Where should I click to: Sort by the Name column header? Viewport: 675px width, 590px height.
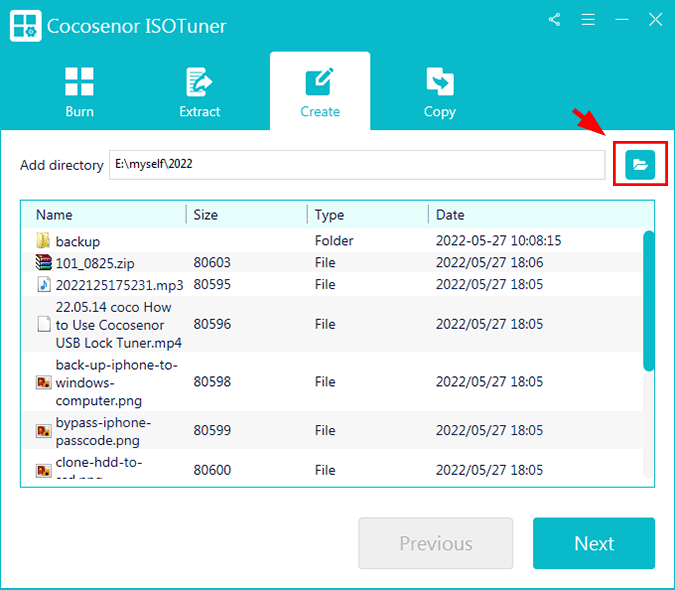[54, 215]
